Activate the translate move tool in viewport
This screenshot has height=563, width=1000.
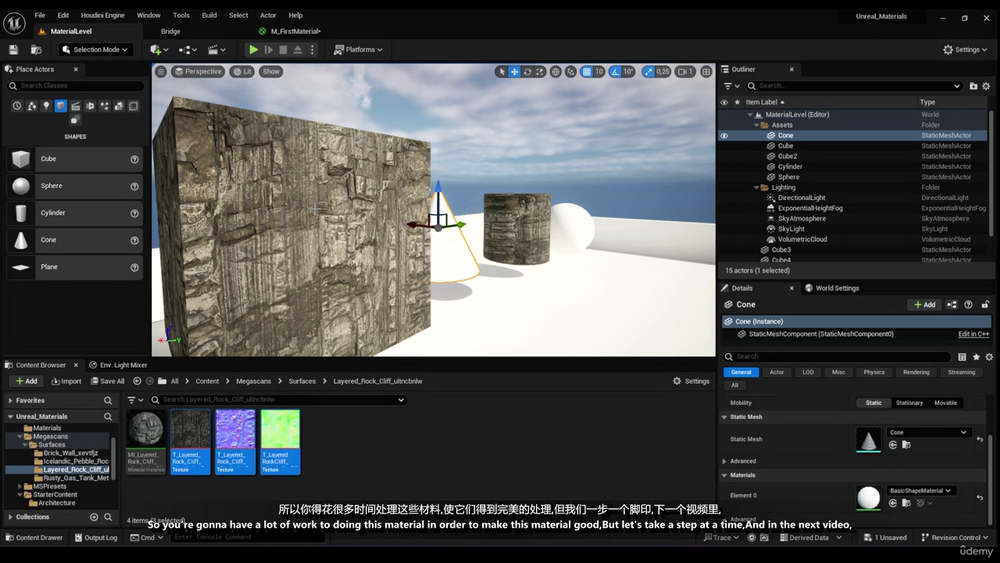point(515,71)
